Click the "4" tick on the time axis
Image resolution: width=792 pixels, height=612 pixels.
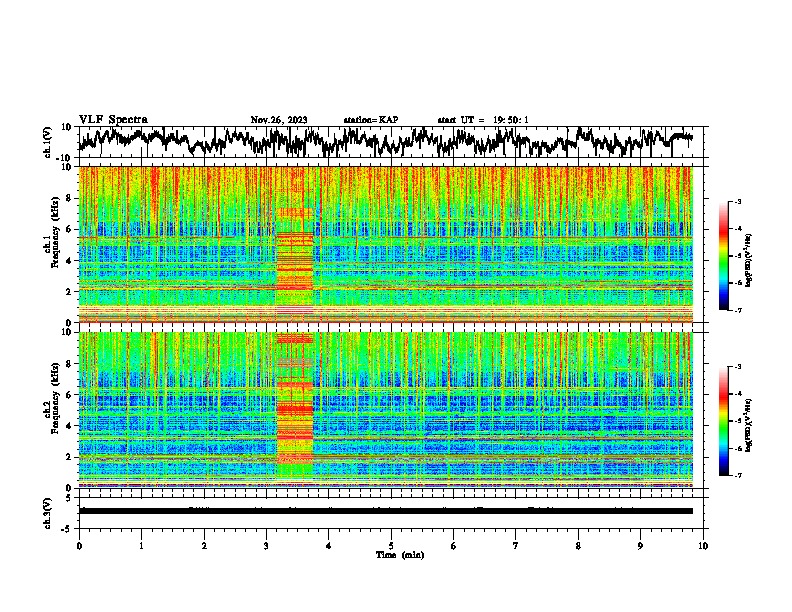pos(329,546)
